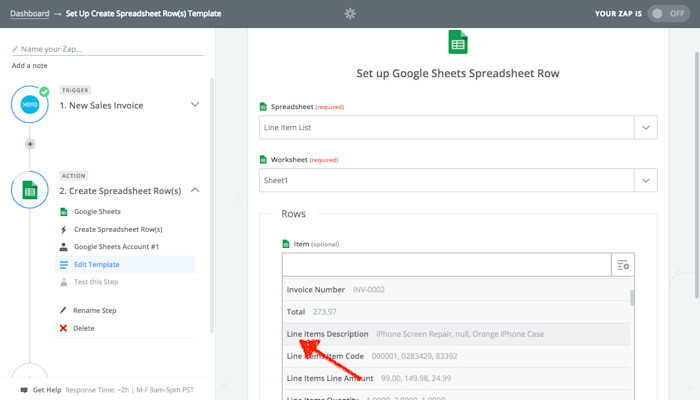
Task: Click the insert field button beside Item
Action: 623,265
